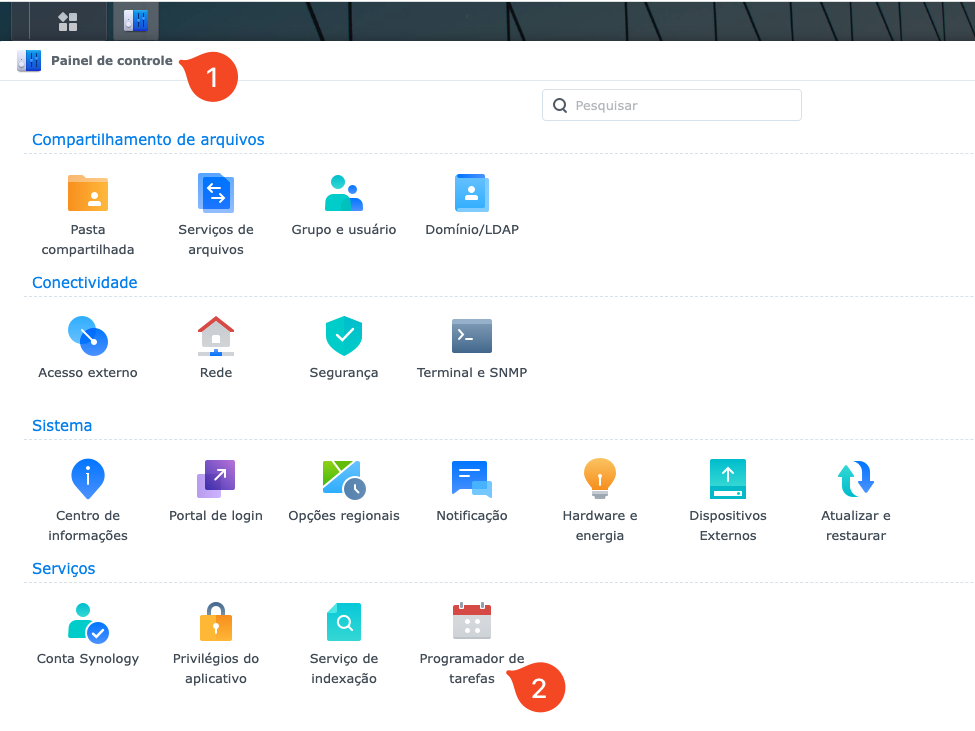Select Grupo e usuário icon
The width and height of the screenshot is (975, 731).
pyautogui.click(x=344, y=193)
